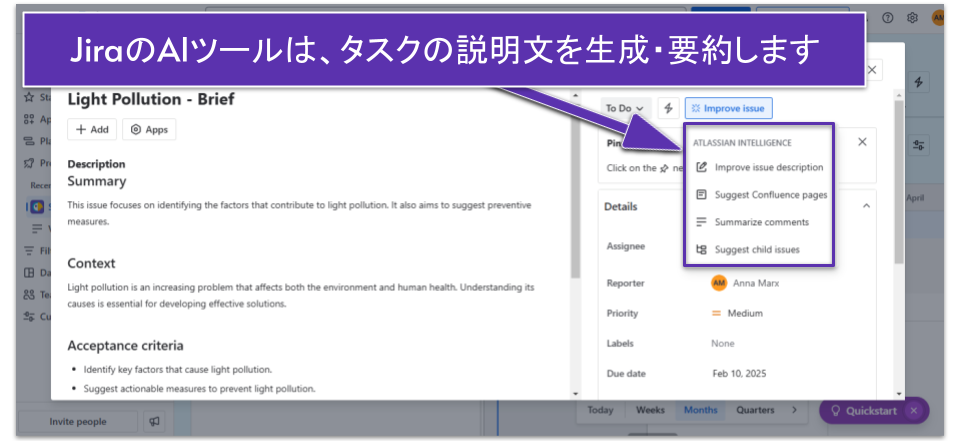Click the Assignee field label
This screenshot has width=960, height=441.
tap(626, 246)
